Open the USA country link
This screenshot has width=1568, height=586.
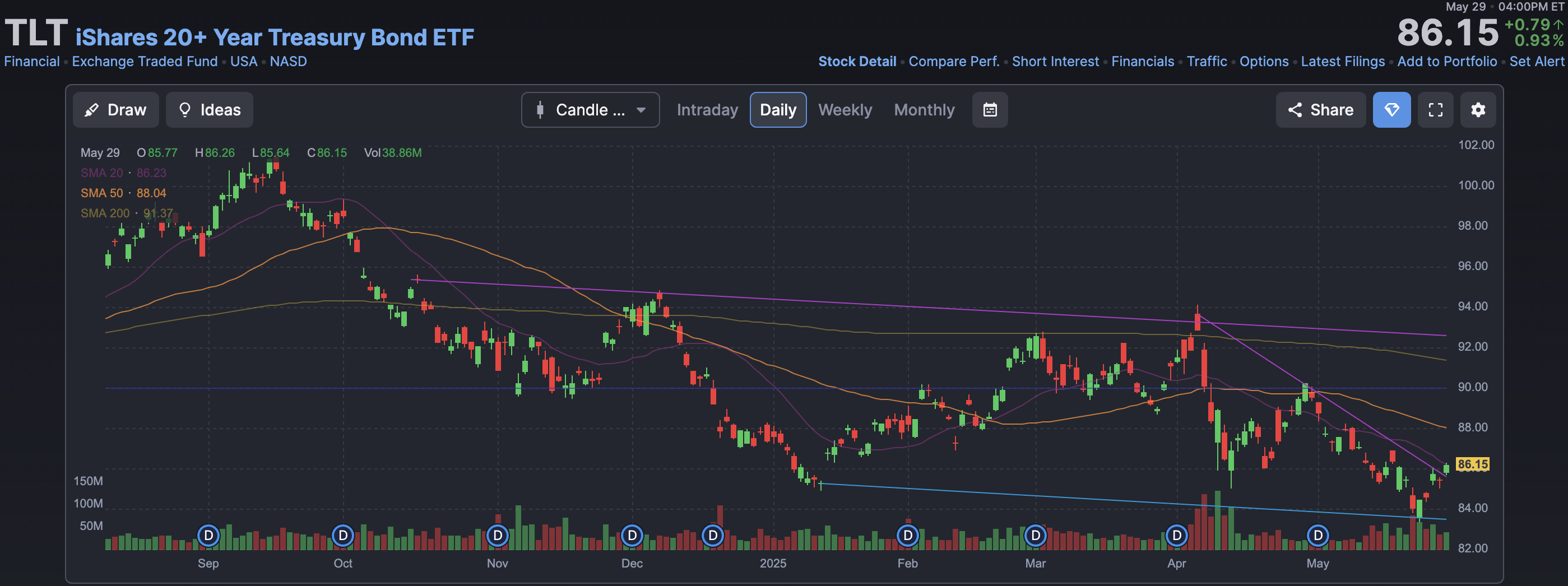point(243,62)
